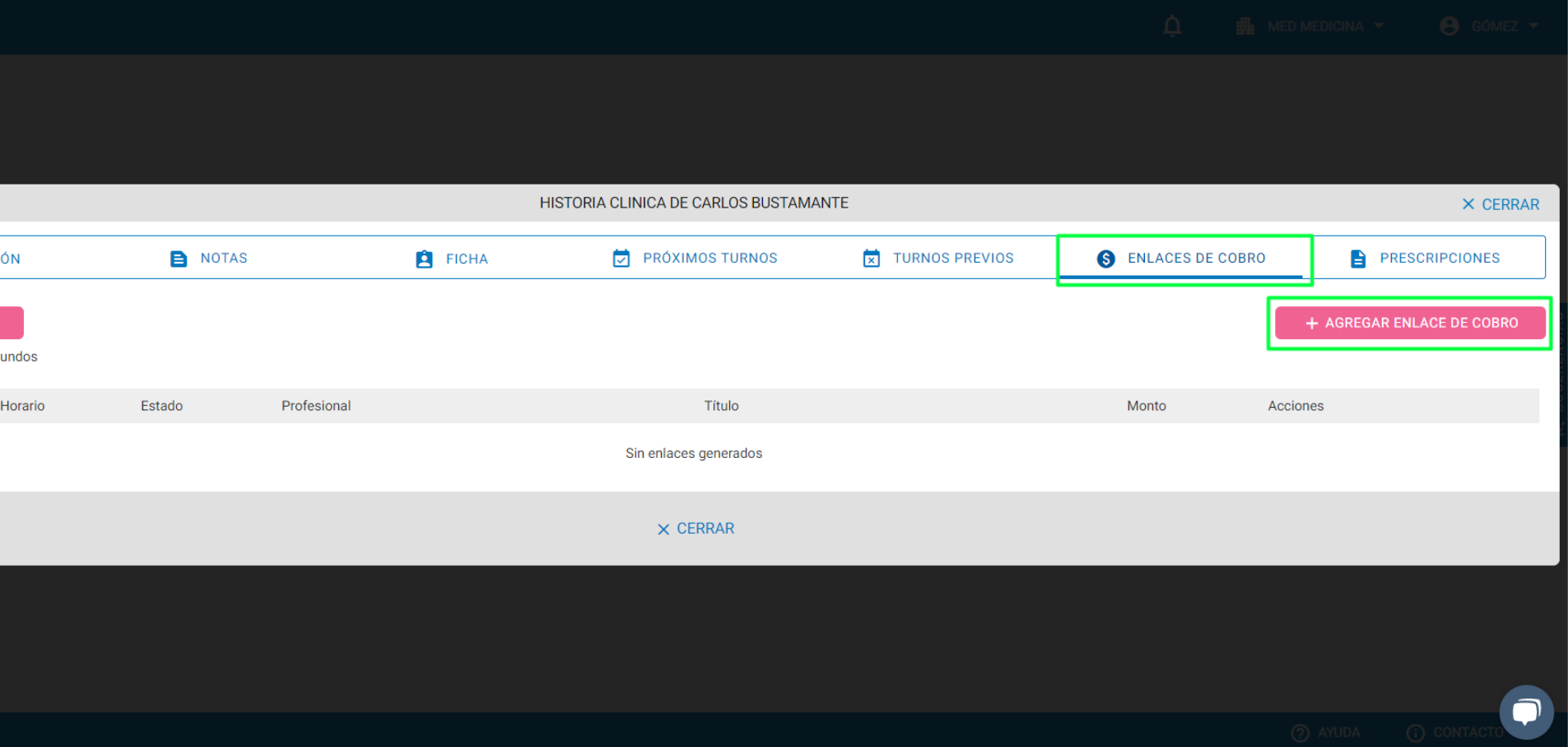Click the Contacto info icon
The height and width of the screenshot is (747, 1568).
(x=1416, y=733)
